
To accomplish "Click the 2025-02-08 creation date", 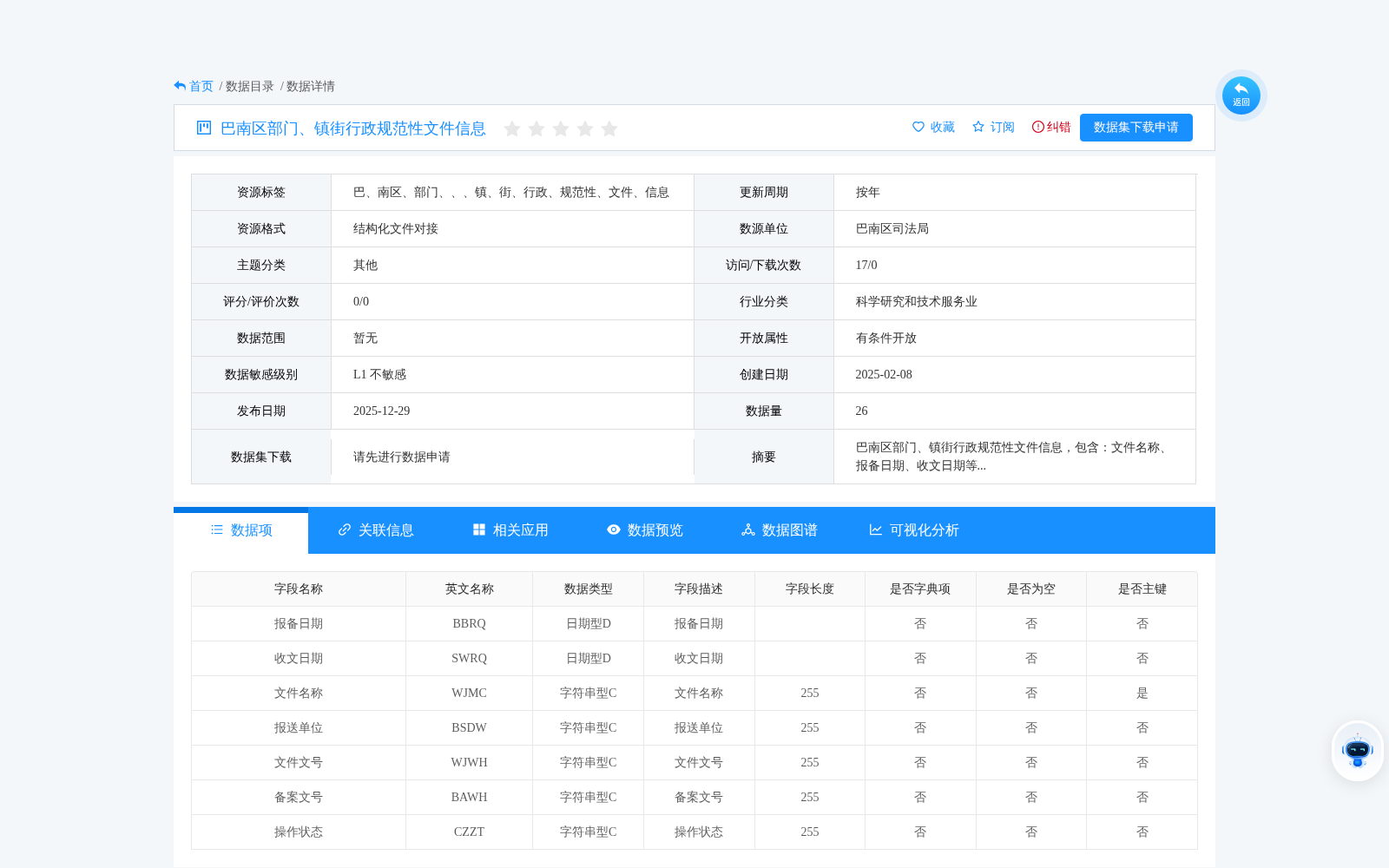I will [x=884, y=375].
